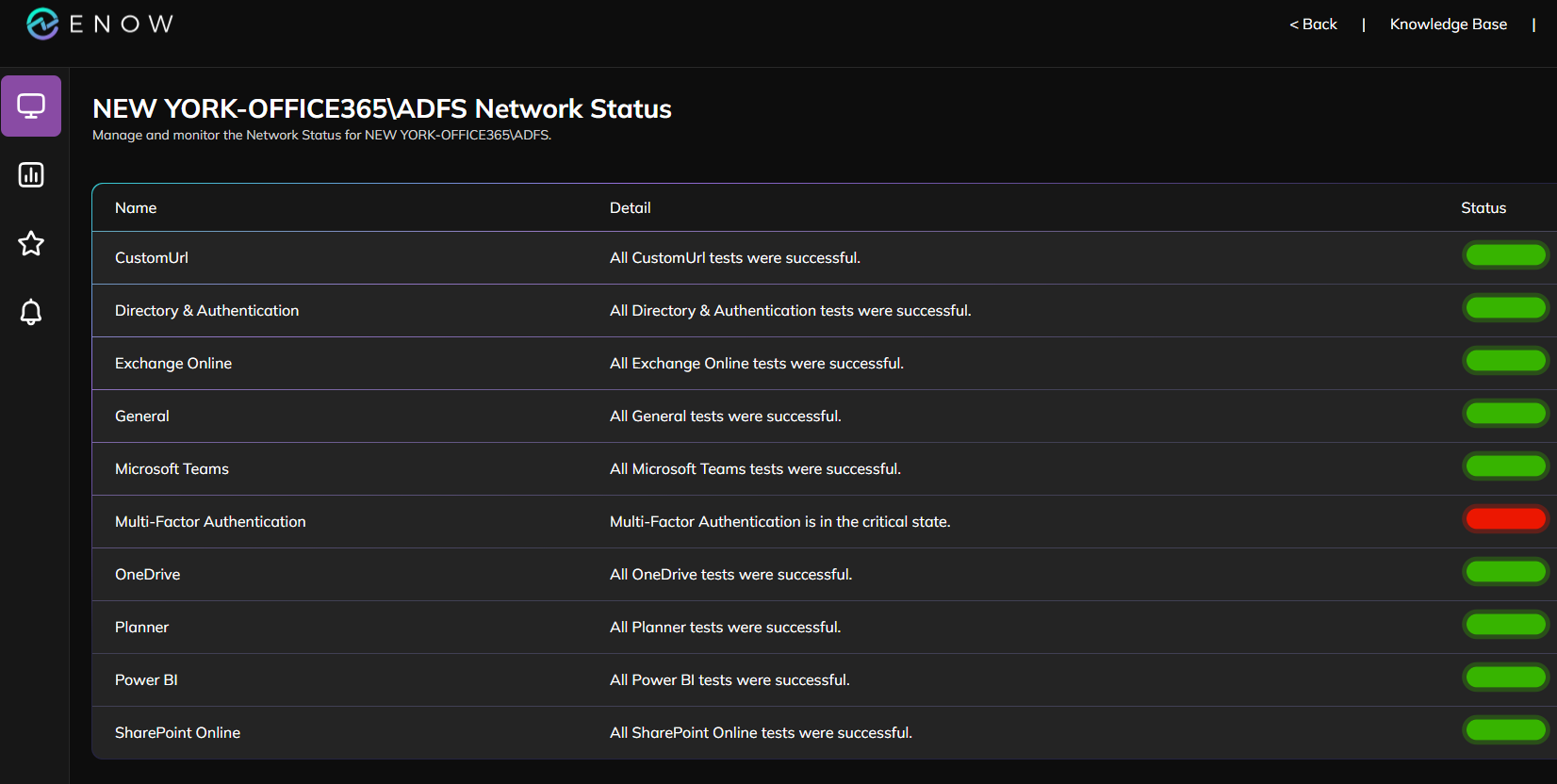Click 'All SharePoint Online tests were successful.' detail
The height and width of the screenshot is (784, 1557).
coord(762,732)
